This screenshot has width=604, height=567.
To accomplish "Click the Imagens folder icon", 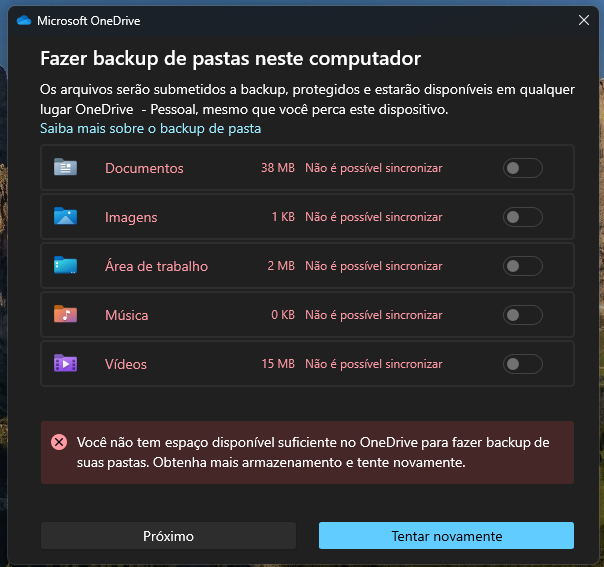I will tap(65, 217).
